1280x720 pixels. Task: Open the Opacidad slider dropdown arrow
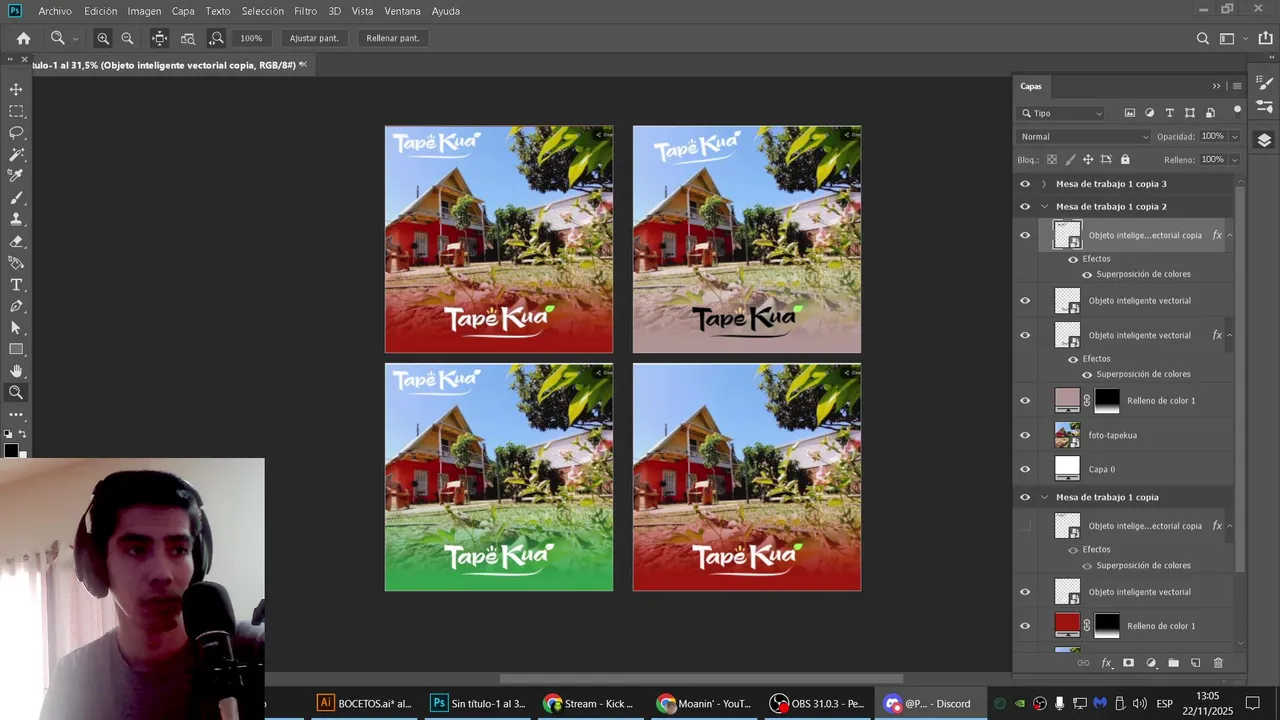(1234, 137)
